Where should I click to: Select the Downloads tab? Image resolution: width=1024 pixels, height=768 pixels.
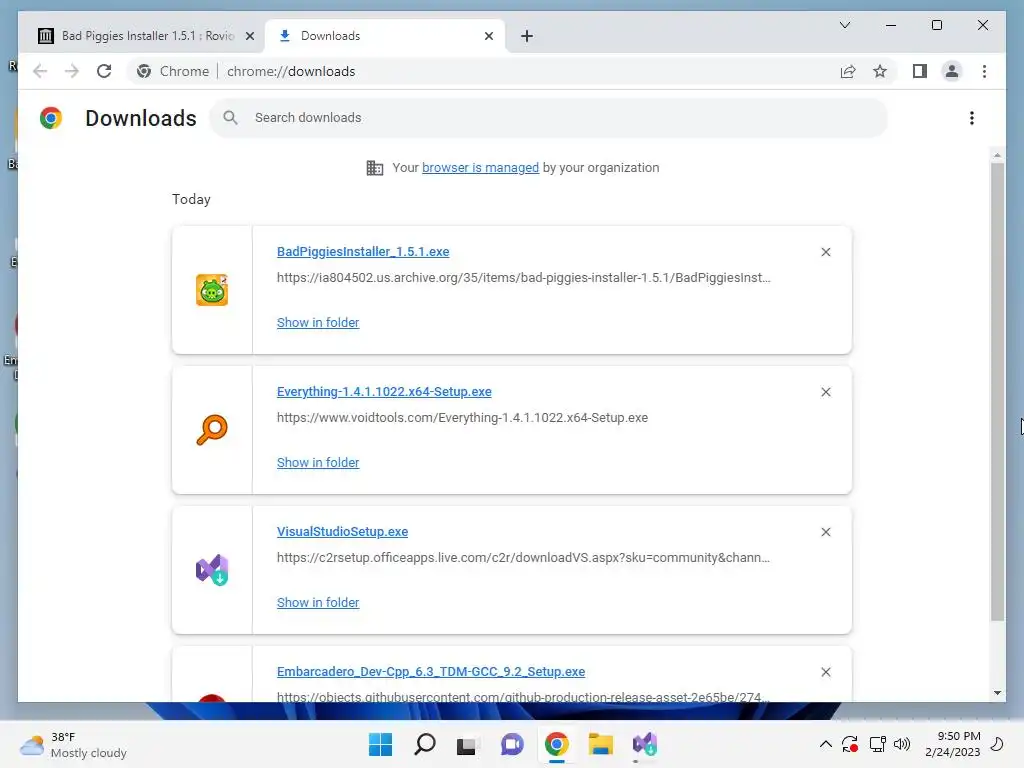(x=385, y=36)
